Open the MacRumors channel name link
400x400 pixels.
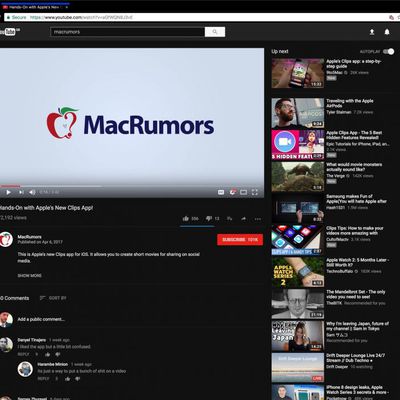(x=30, y=237)
